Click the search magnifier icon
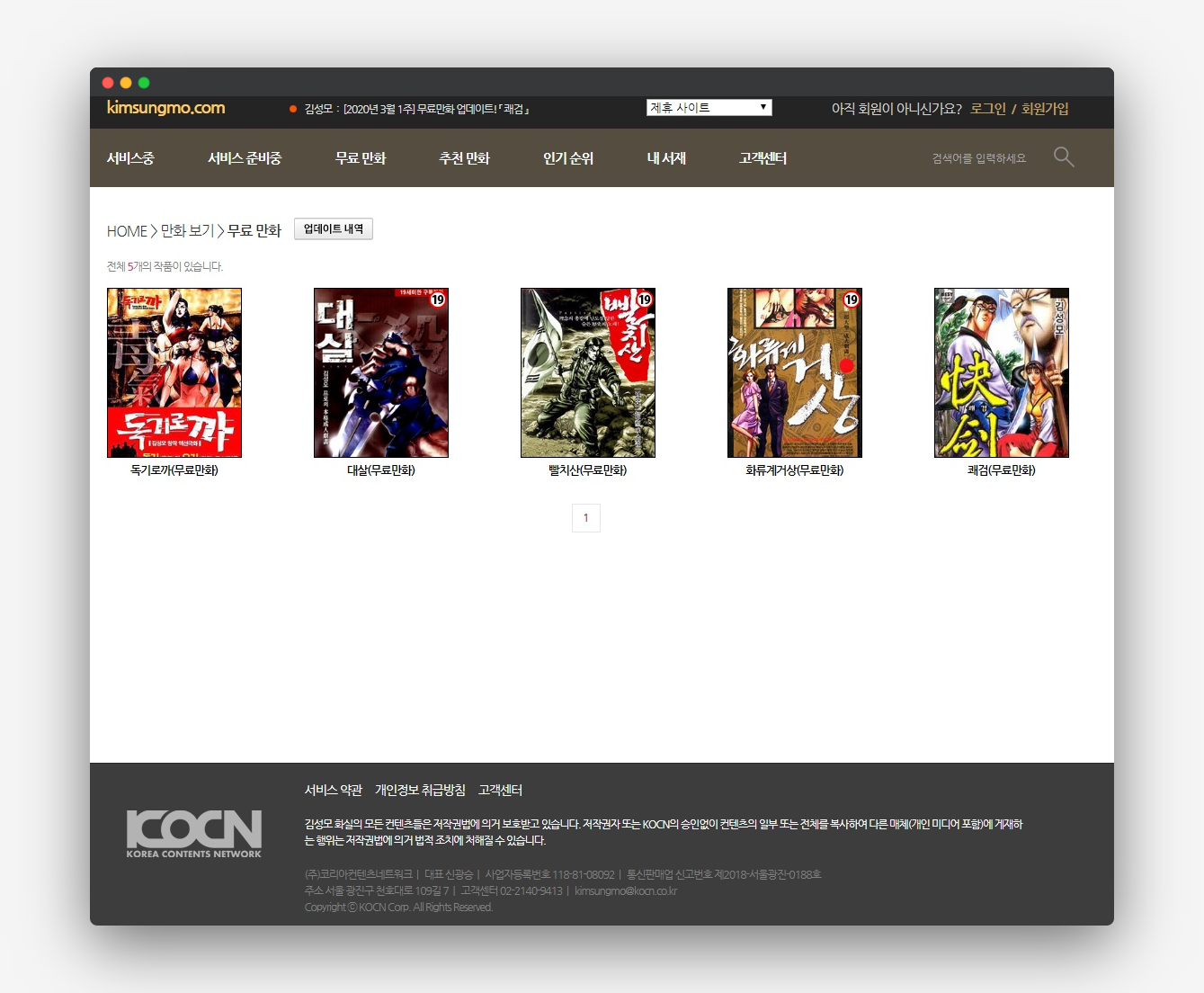This screenshot has width=1204, height=993. 1064,157
